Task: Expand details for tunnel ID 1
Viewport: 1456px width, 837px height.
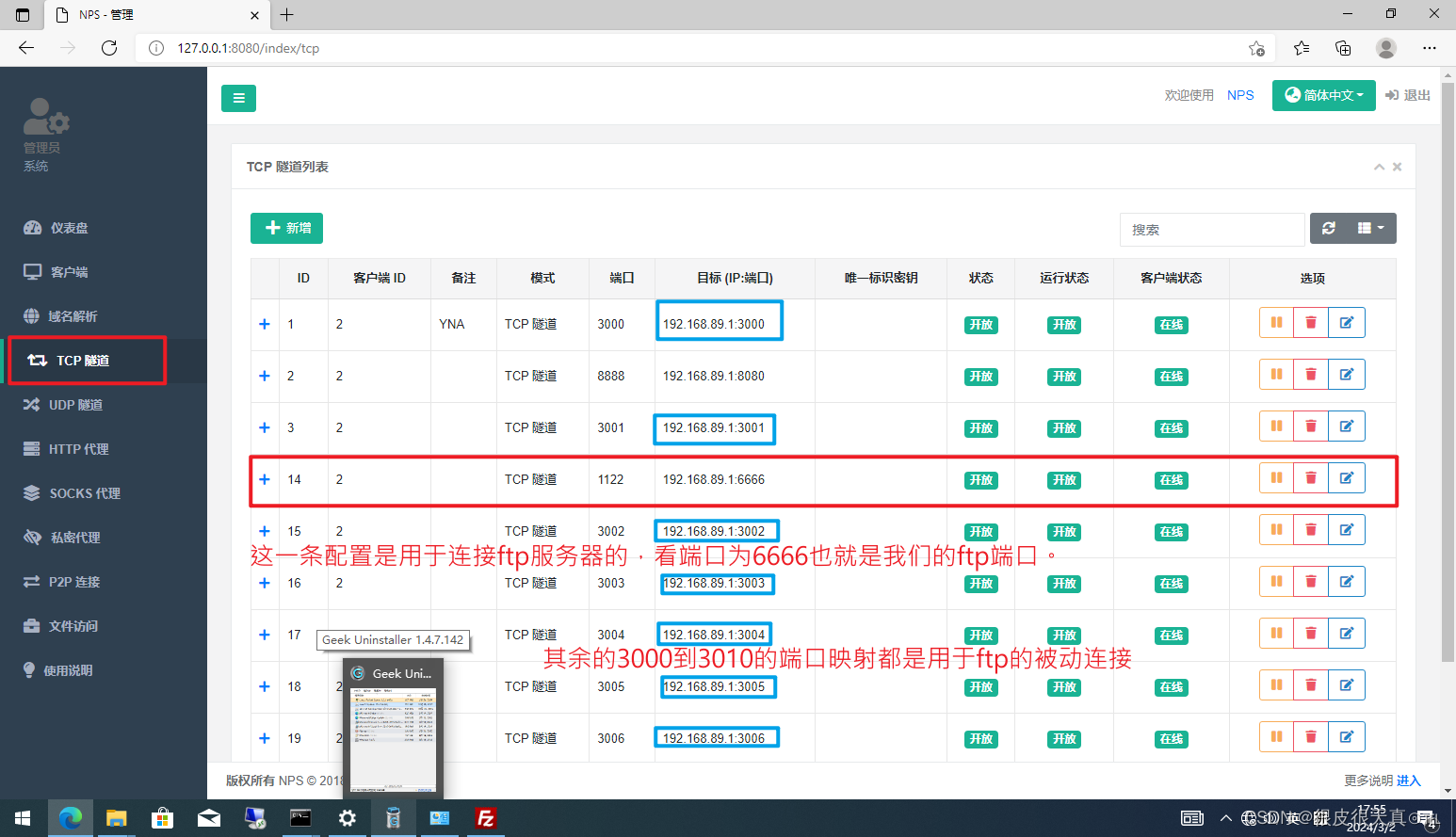Action: (264, 323)
